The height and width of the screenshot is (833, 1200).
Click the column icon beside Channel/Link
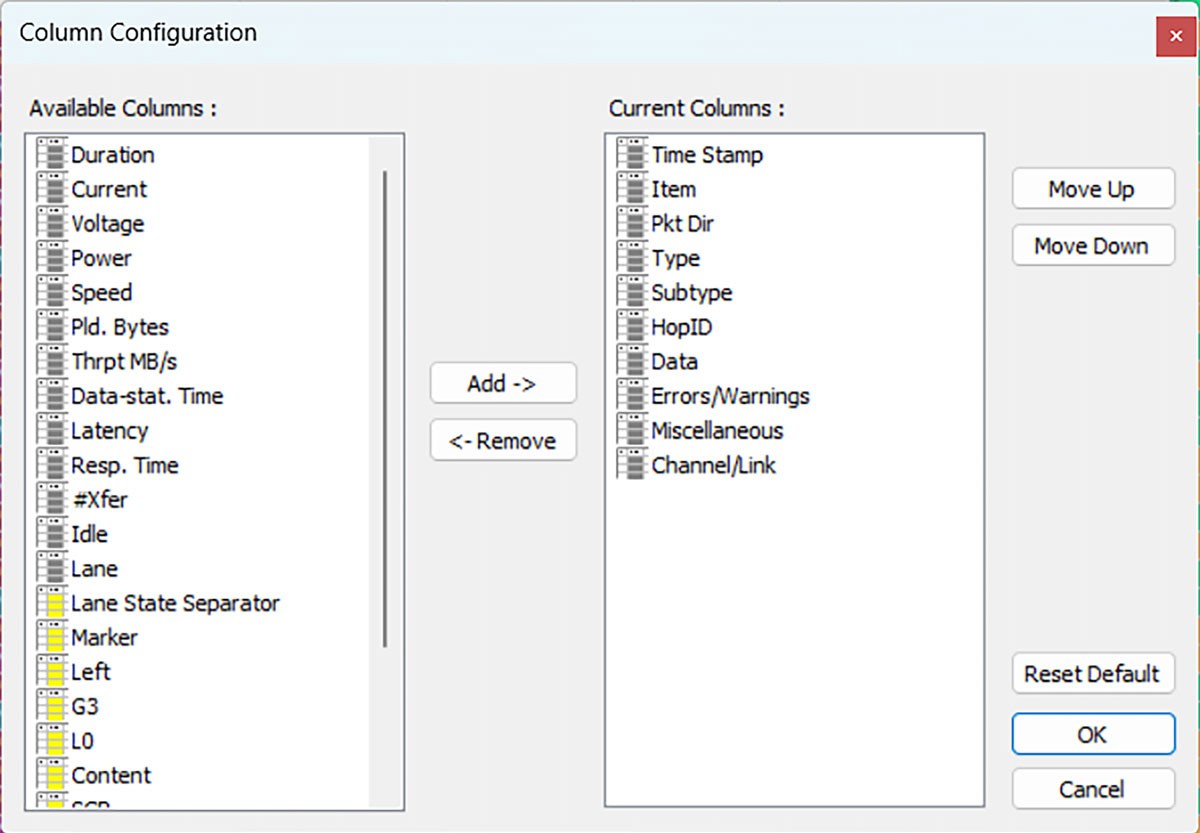tap(632, 465)
